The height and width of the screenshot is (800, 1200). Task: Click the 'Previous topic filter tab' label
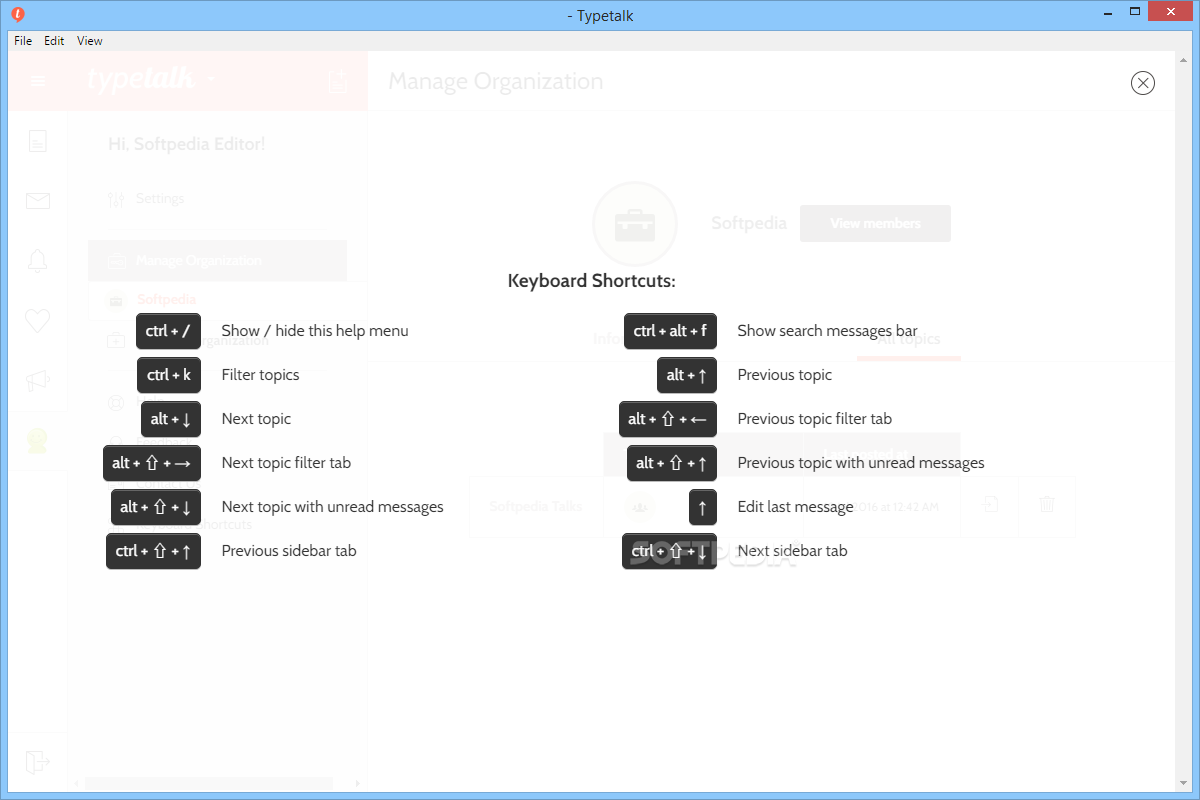point(815,419)
